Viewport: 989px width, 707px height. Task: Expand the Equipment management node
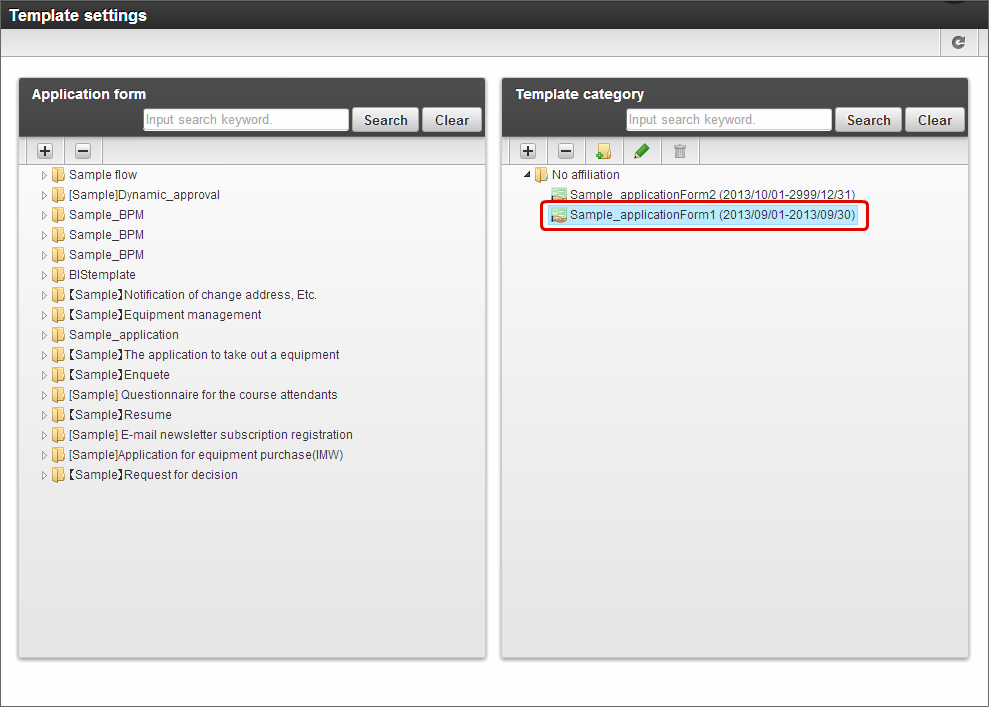pyautogui.click(x=44, y=315)
